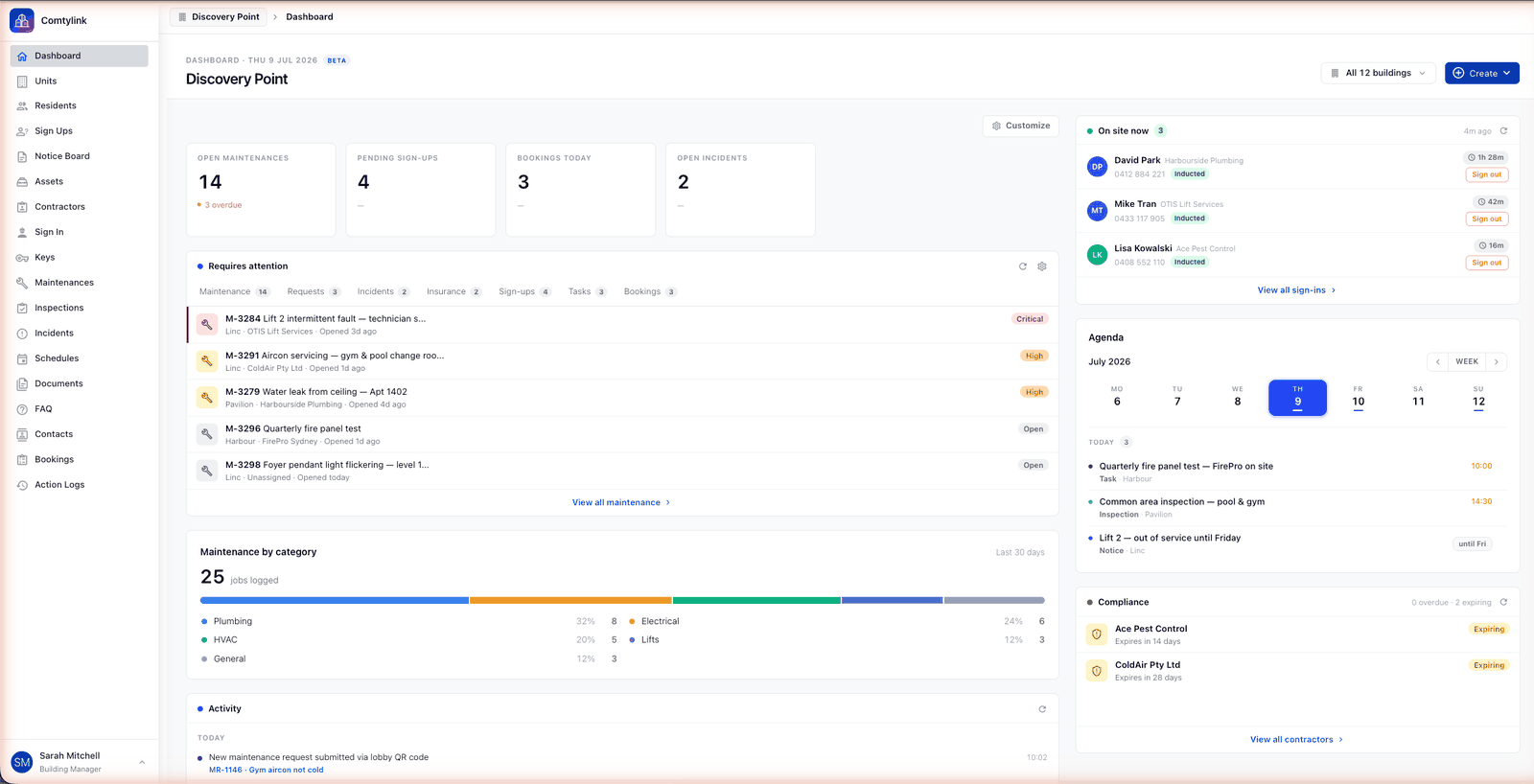Refresh the Activity feed

(1042, 709)
